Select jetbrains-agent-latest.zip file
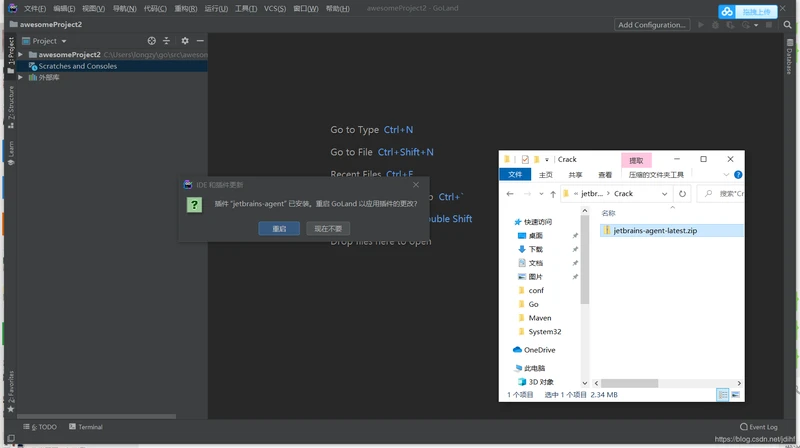The image size is (800, 448). coord(655,231)
